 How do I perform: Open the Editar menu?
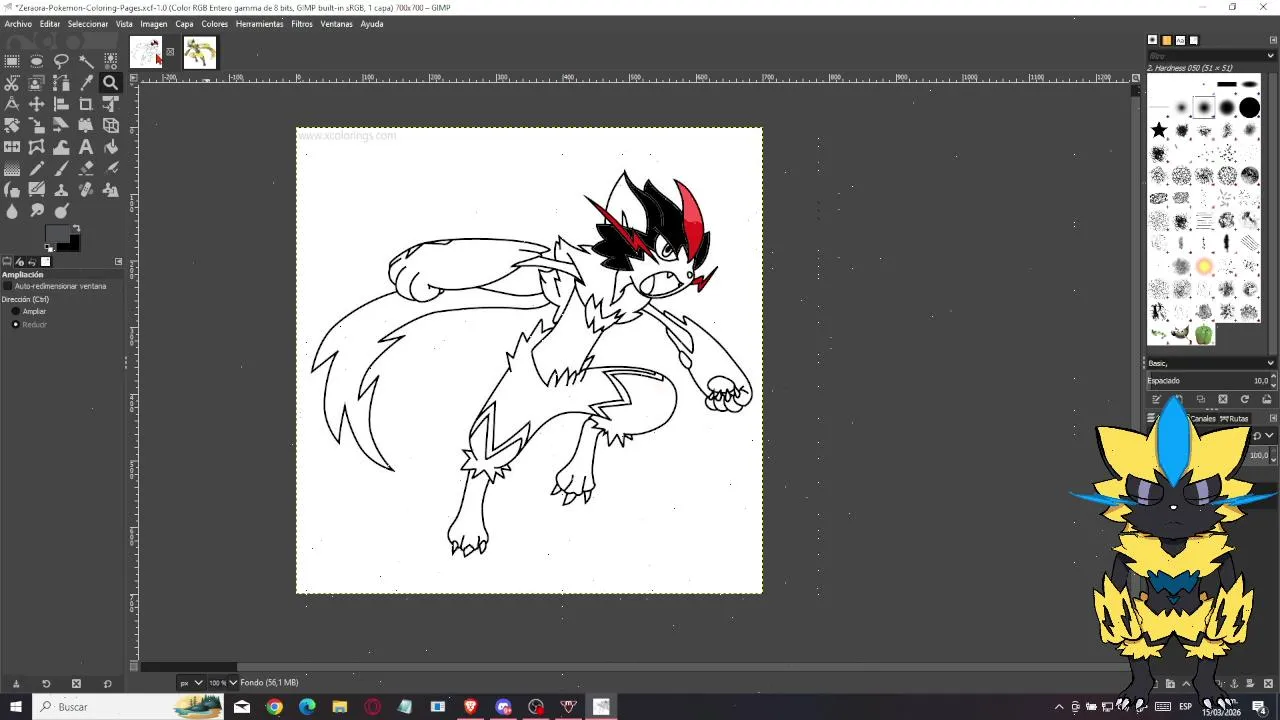coord(50,23)
